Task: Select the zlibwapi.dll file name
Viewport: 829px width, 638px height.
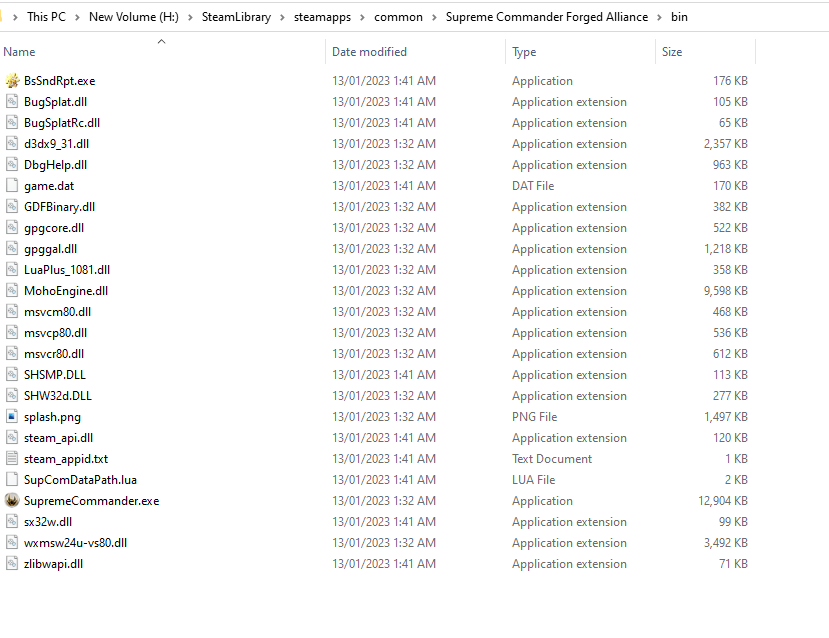Action: pos(53,564)
